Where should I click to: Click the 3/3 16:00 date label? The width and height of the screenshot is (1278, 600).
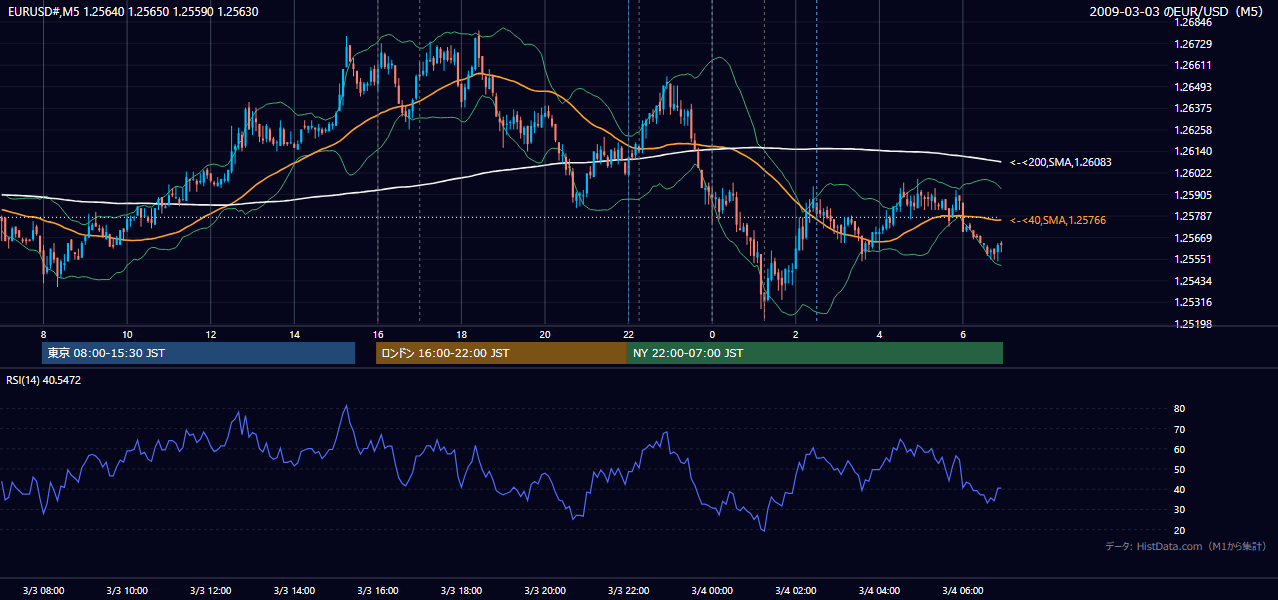coord(377,591)
